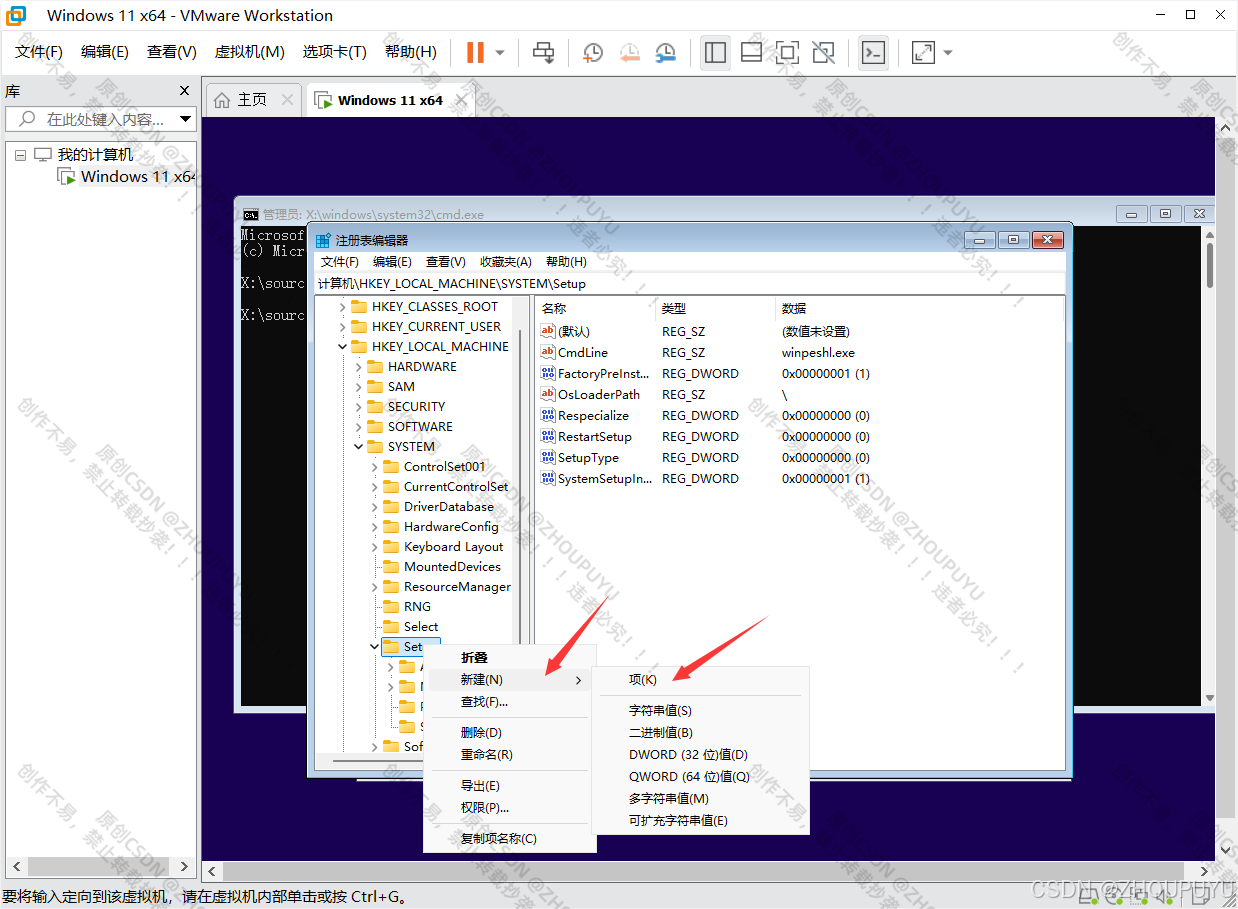This screenshot has height=909, width=1238.
Task: Toggle the thumbnail bar view
Action: 751,52
